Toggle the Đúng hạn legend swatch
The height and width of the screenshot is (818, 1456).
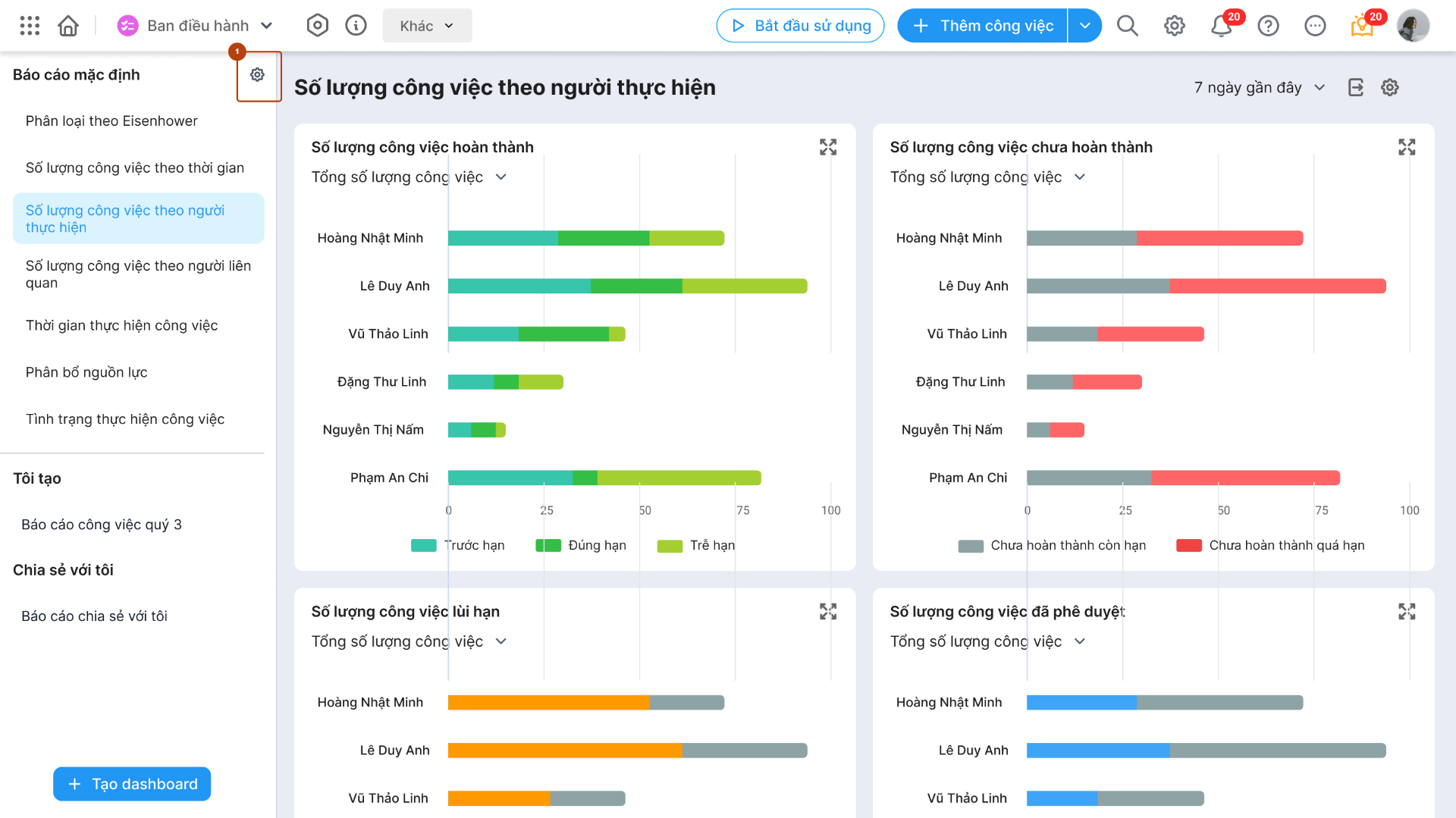tap(548, 546)
